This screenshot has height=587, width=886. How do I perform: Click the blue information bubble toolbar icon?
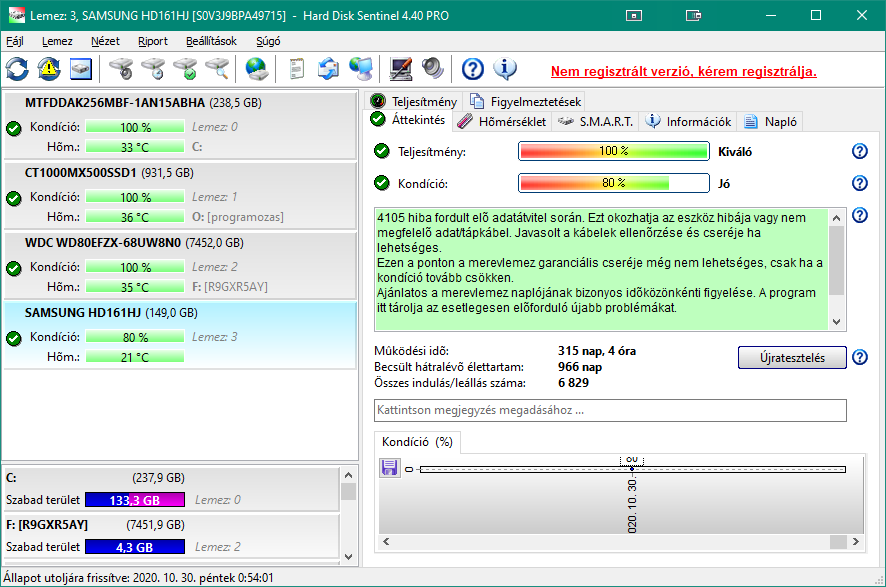[x=505, y=69]
